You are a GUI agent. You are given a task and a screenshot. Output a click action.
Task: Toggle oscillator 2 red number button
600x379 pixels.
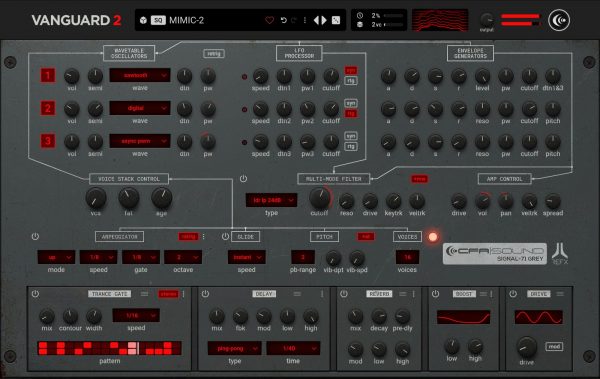(x=48, y=108)
